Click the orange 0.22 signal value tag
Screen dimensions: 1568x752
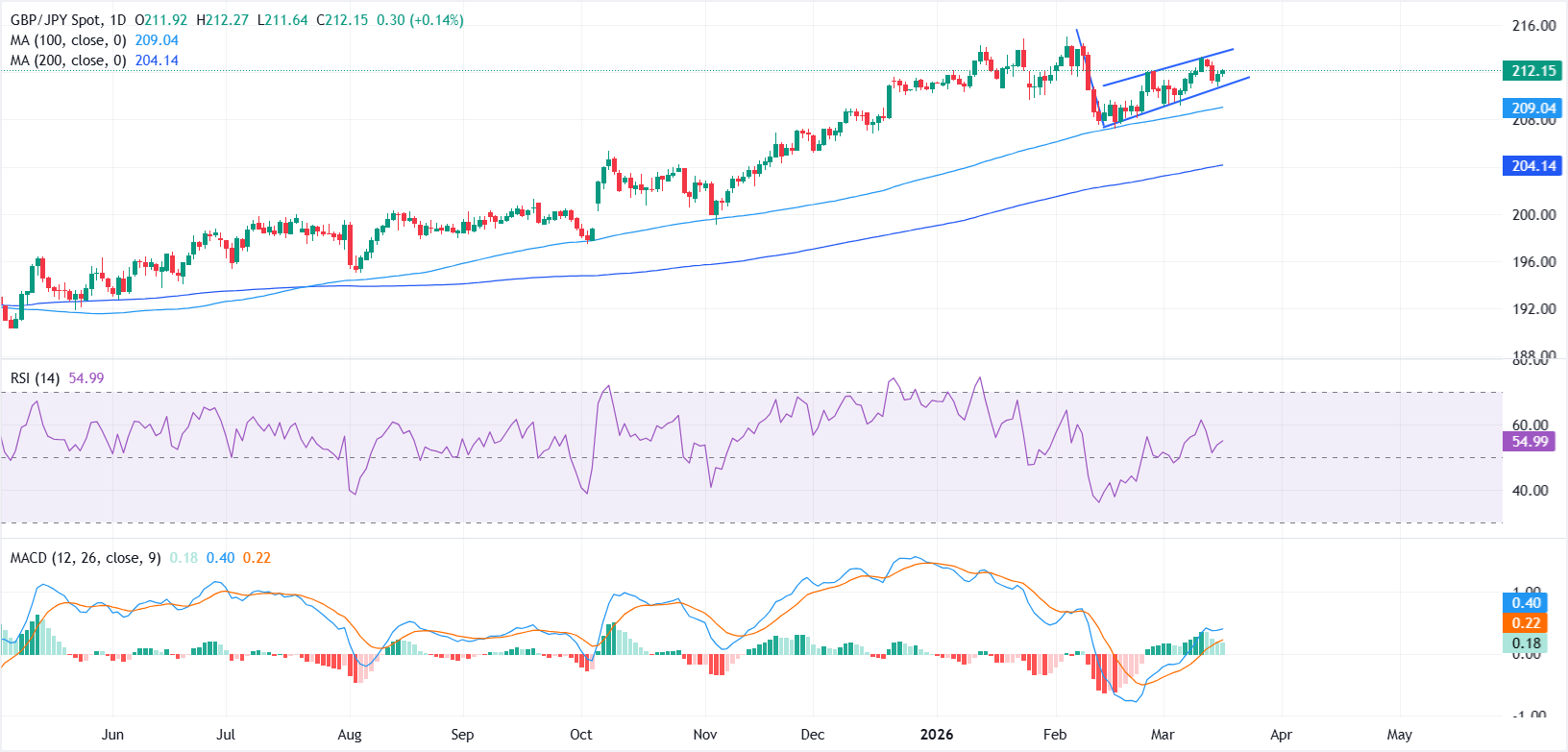pos(1526,623)
